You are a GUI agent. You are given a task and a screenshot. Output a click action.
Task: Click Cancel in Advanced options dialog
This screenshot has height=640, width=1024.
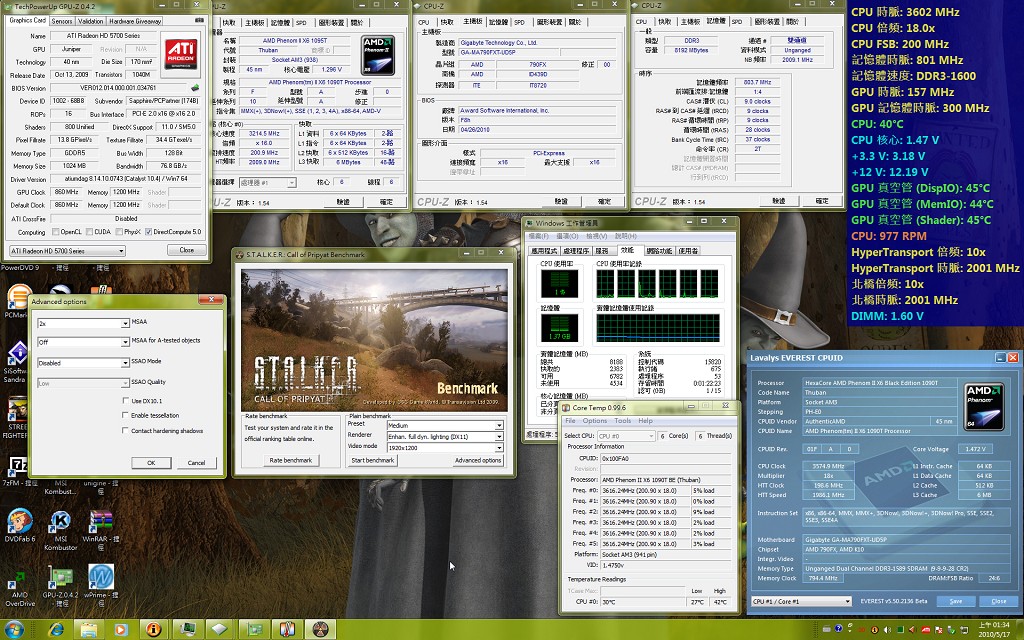click(x=197, y=462)
